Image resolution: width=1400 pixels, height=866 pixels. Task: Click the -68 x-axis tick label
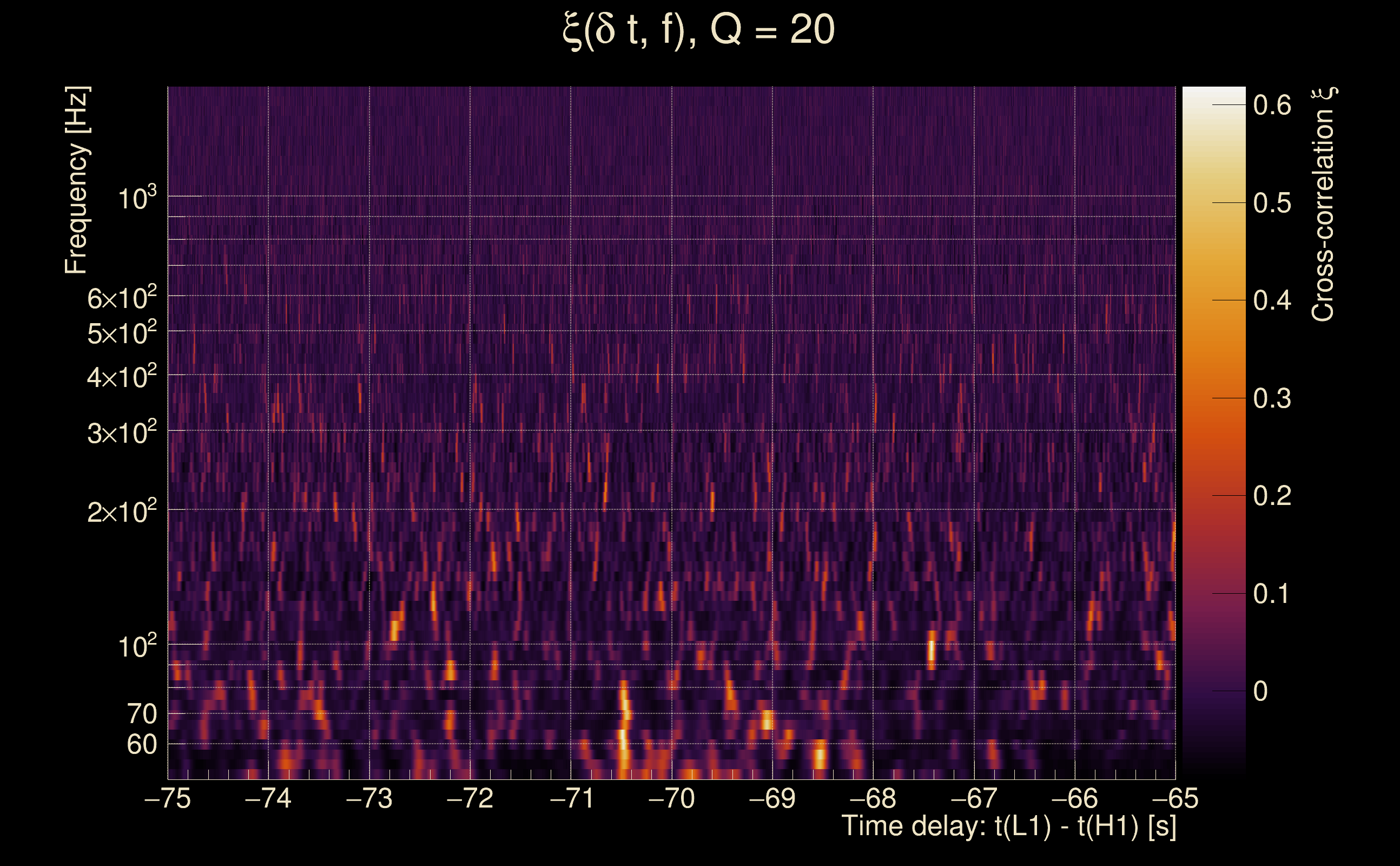tap(873, 799)
